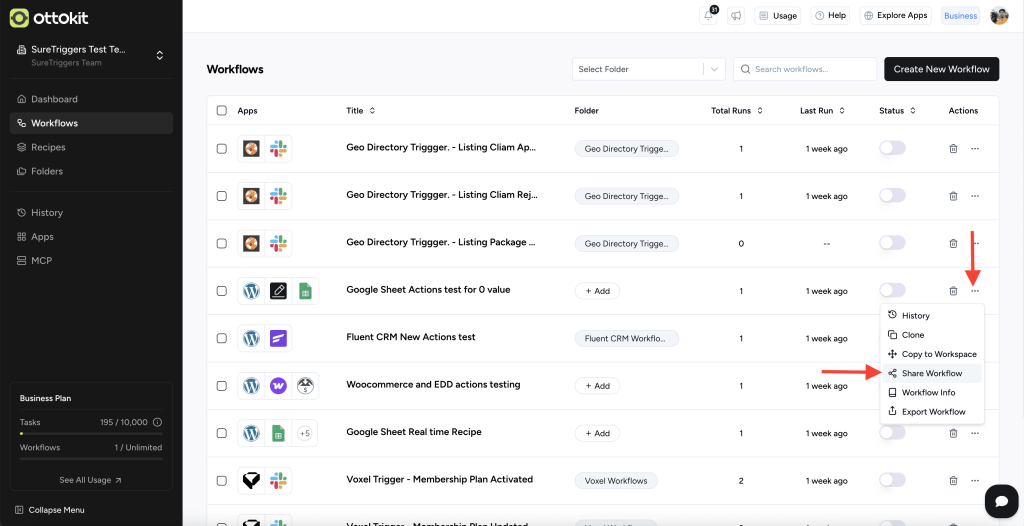The width and height of the screenshot is (1024, 526).
Task: Open the See All Usage link
Action: pyautogui.click(x=90, y=480)
